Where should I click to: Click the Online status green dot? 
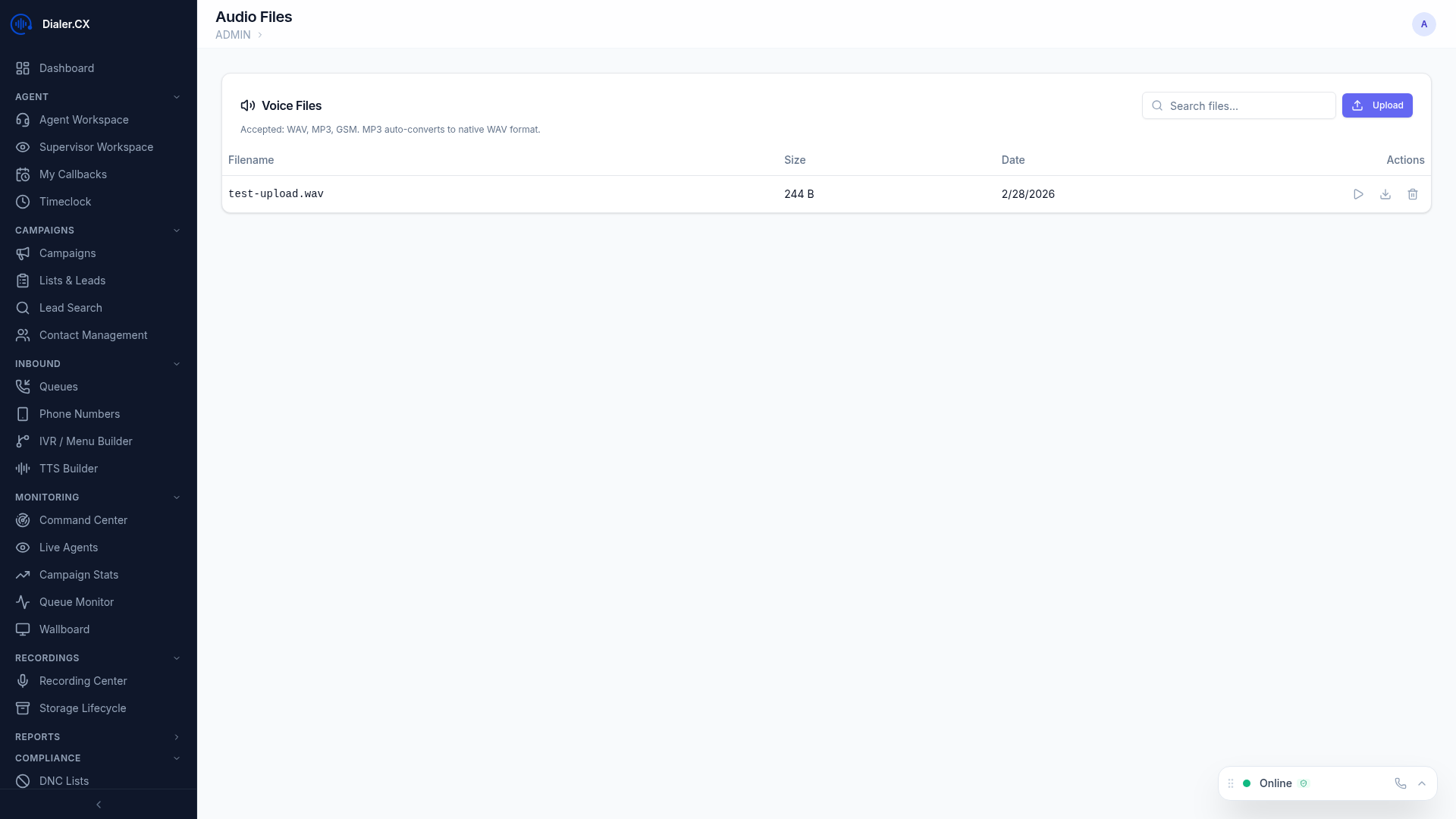(1247, 783)
